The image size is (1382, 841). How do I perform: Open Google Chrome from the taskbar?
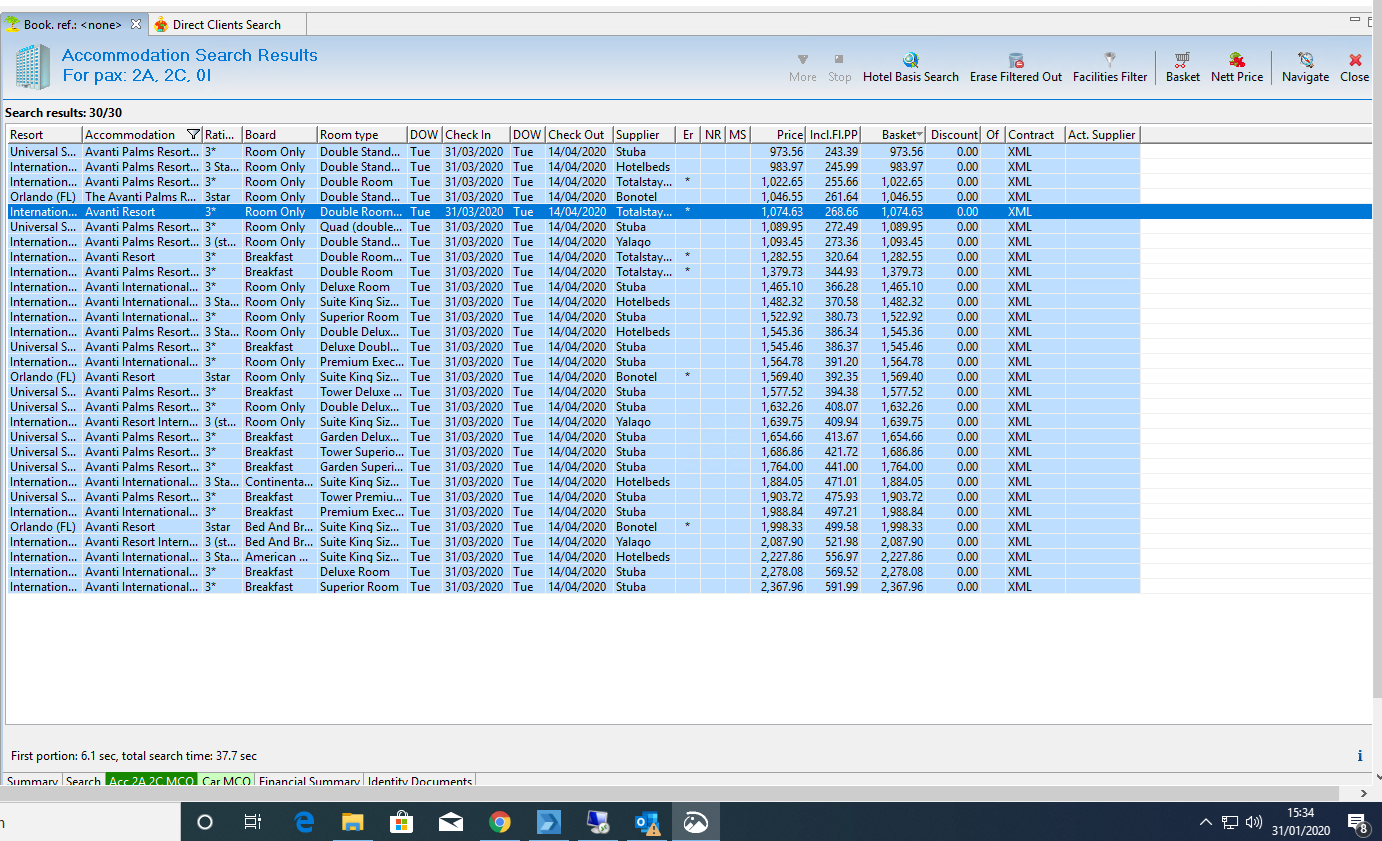499,822
